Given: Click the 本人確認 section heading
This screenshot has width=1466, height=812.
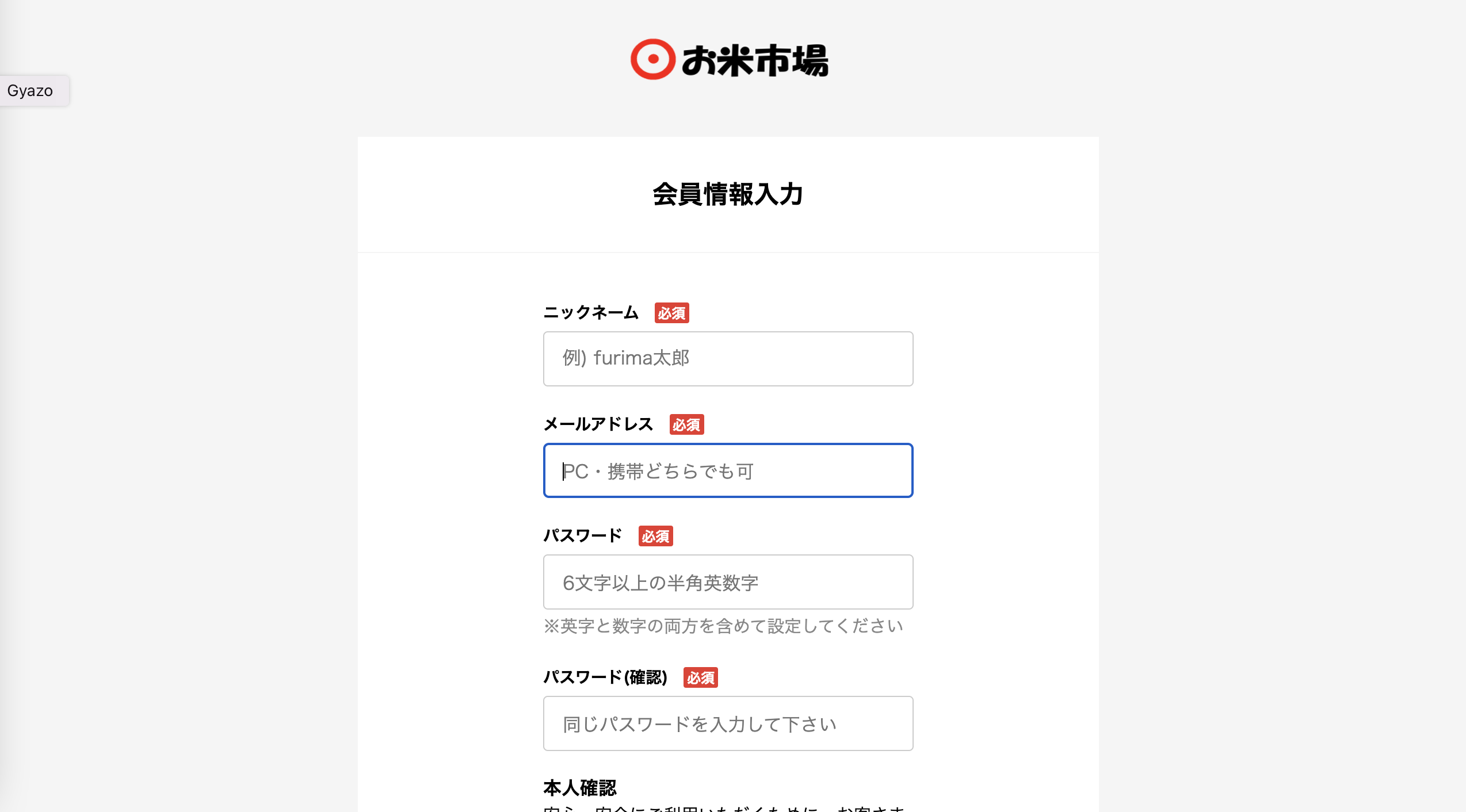Looking at the screenshot, I should point(581,786).
